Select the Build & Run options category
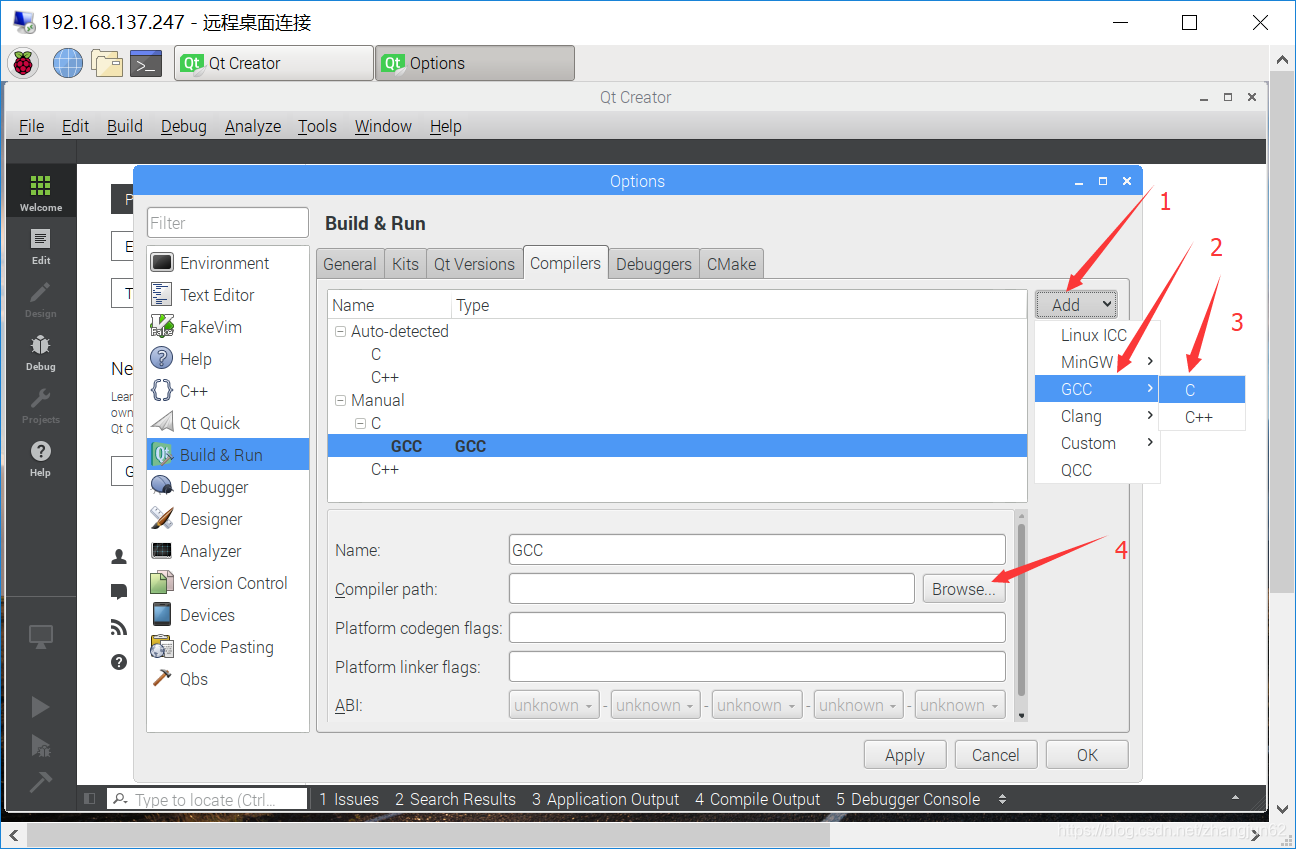1296x849 pixels. pos(228,455)
